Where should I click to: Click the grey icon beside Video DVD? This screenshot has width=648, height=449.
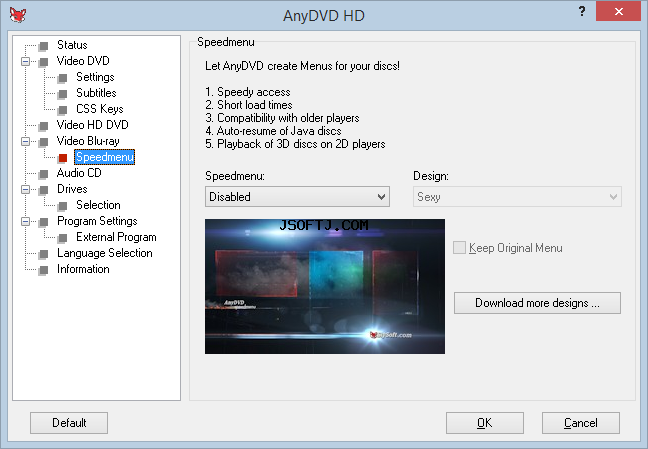tap(43, 62)
